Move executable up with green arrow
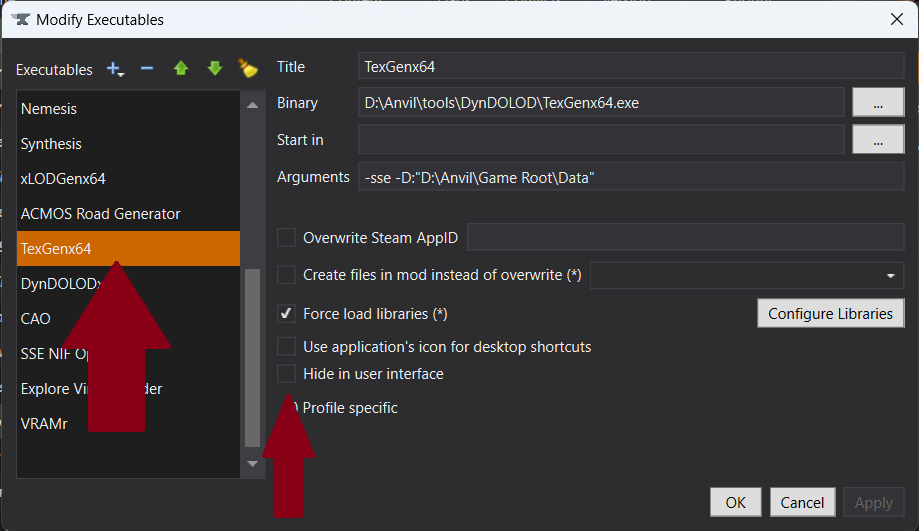This screenshot has height=531, width=919. pyautogui.click(x=181, y=69)
